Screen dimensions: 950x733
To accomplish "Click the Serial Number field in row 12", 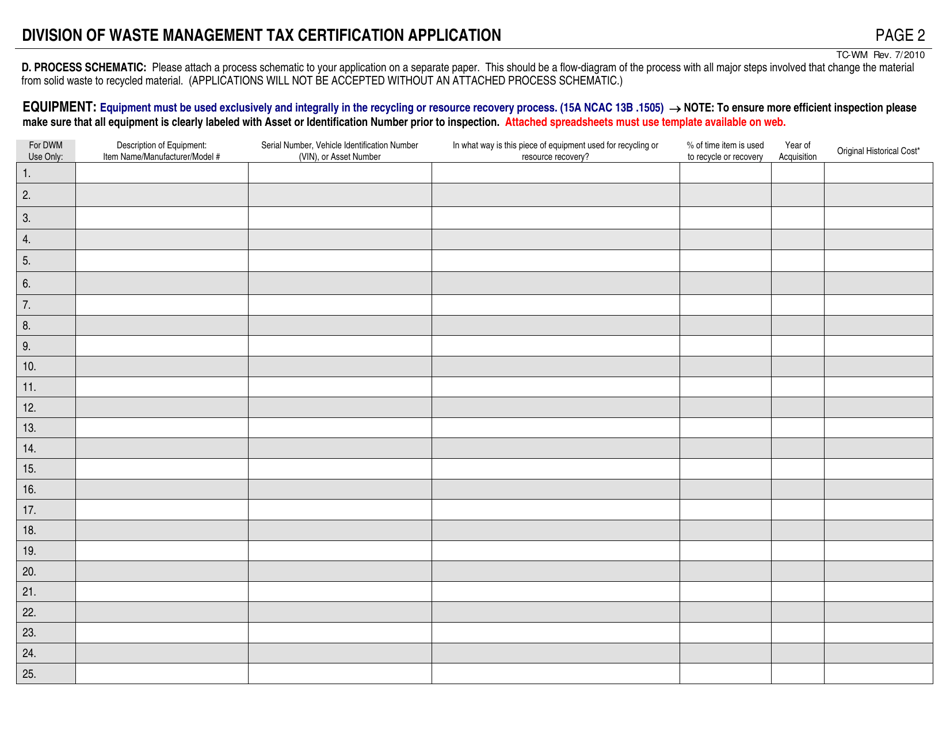I will coord(340,407).
